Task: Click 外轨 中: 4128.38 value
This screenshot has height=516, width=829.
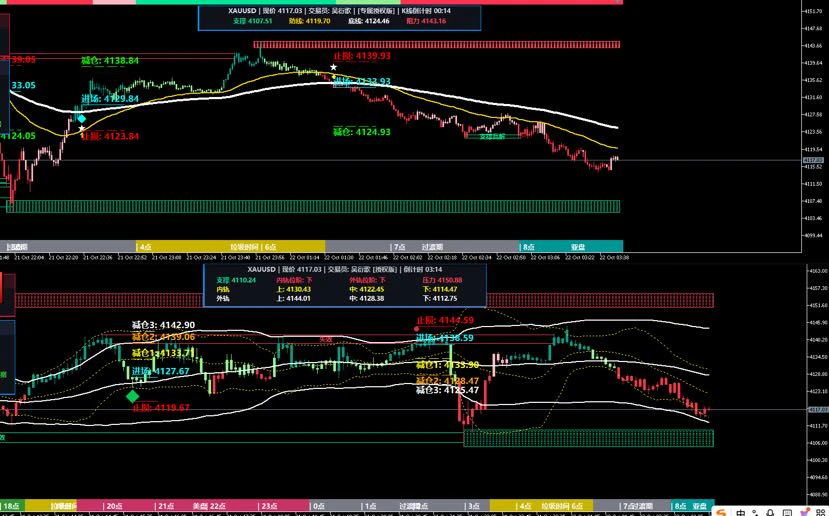Action: point(366,299)
